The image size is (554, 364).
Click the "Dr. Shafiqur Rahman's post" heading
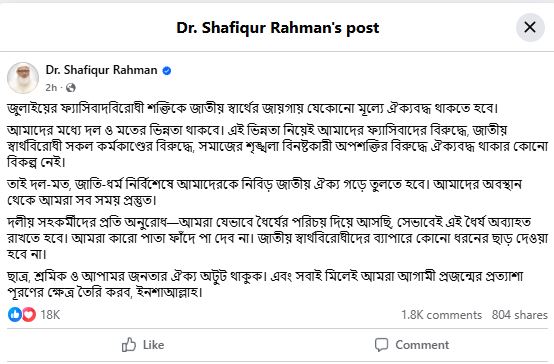pos(278,28)
